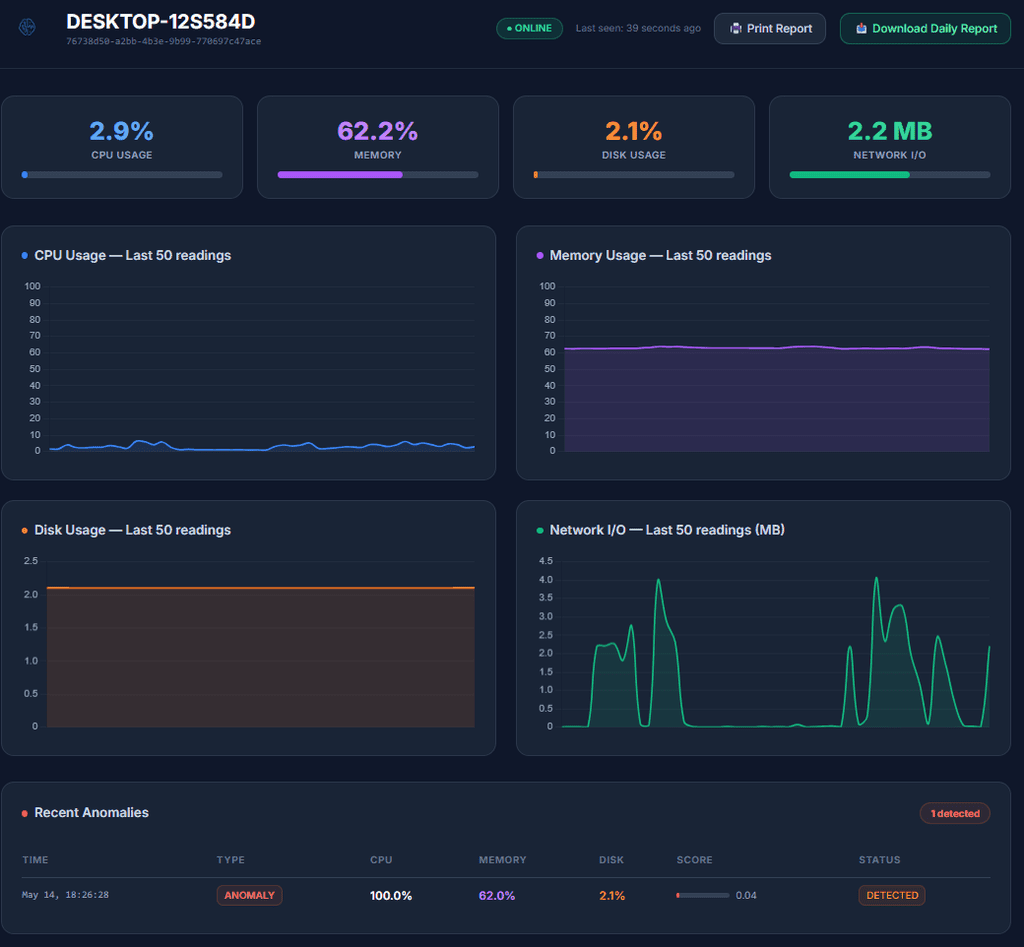
Task: Click the app logo icon beside hostname
Action: [x=27, y=27]
